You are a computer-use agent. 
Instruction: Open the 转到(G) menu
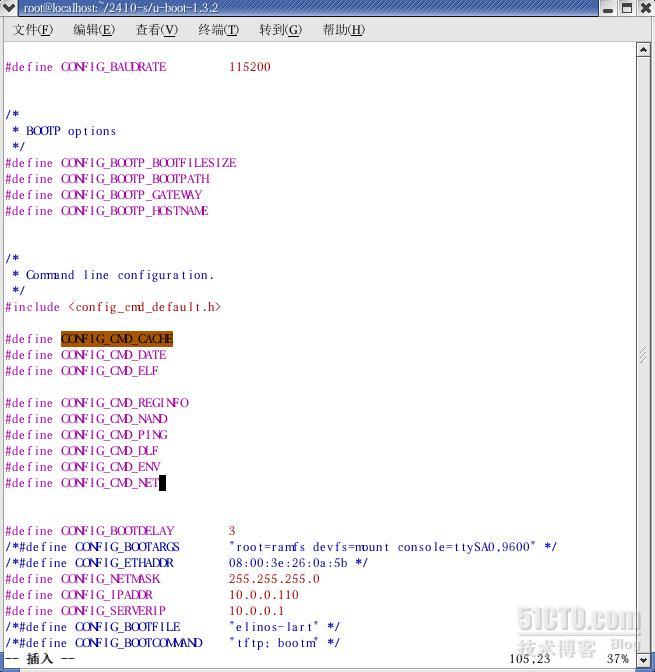point(281,30)
